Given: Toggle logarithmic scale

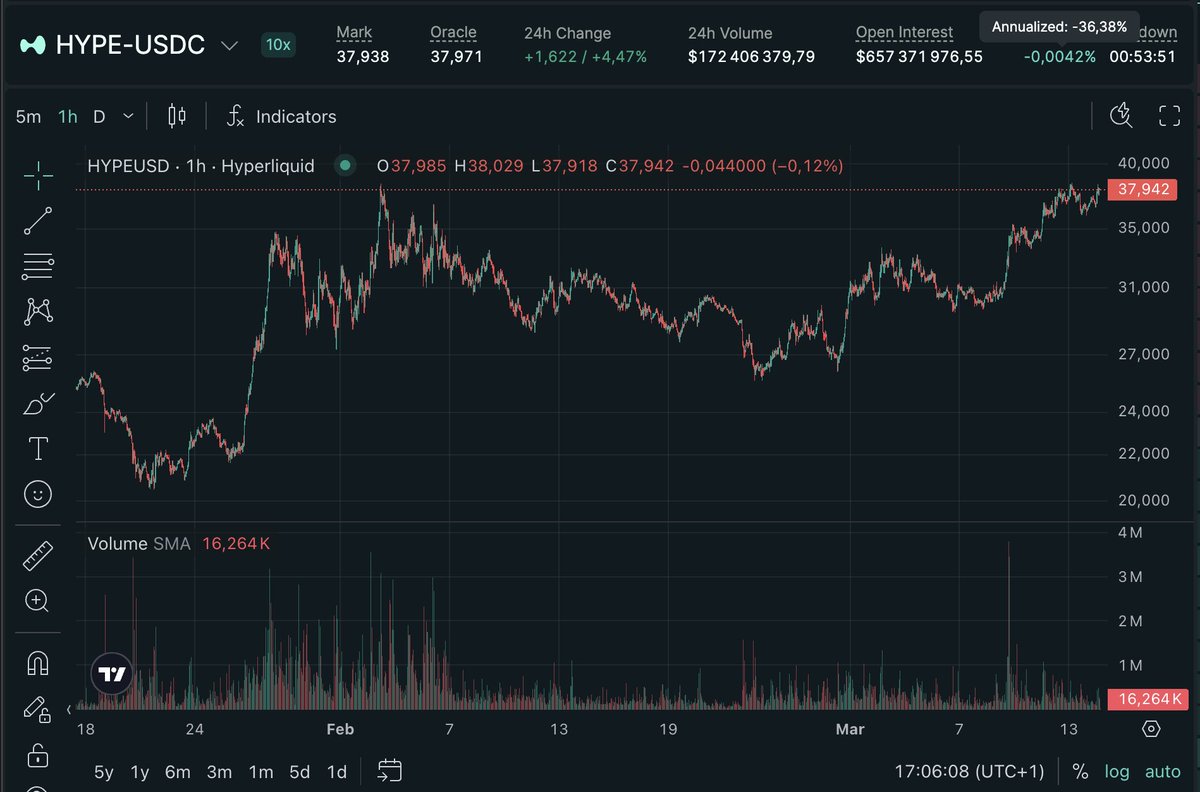Looking at the screenshot, I should (x=1117, y=771).
